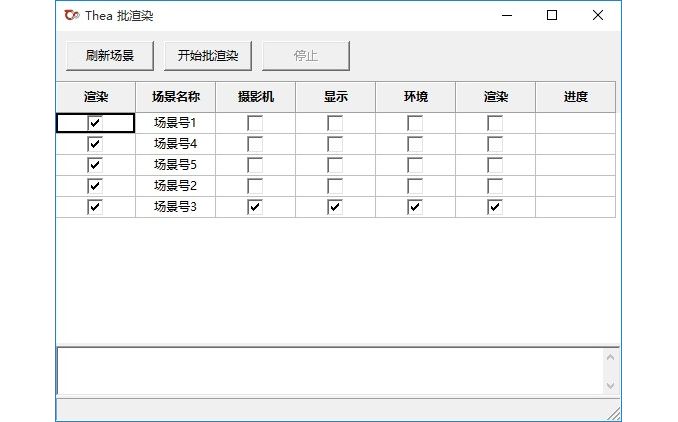Disable 摄影机 checkbox for 场景号3
The height and width of the screenshot is (422, 678).
[x=255, y=207]
